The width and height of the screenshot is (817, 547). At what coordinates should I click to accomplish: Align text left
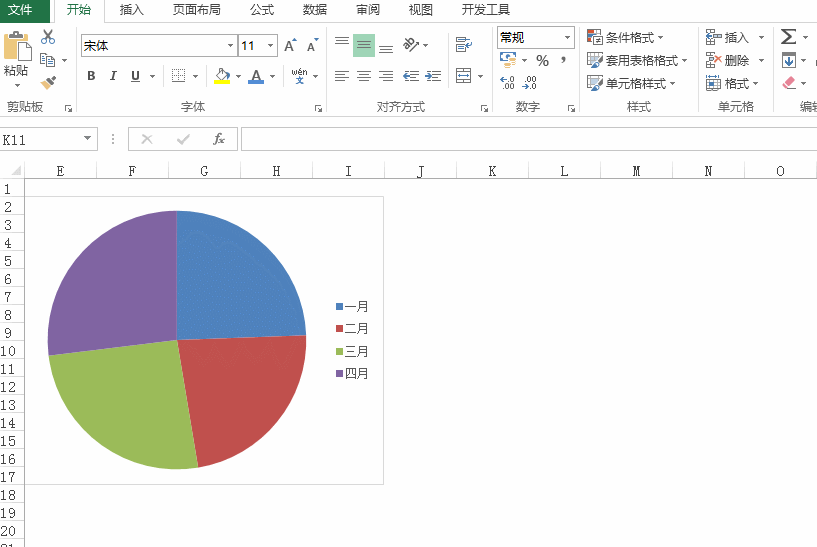click(342, 76)
